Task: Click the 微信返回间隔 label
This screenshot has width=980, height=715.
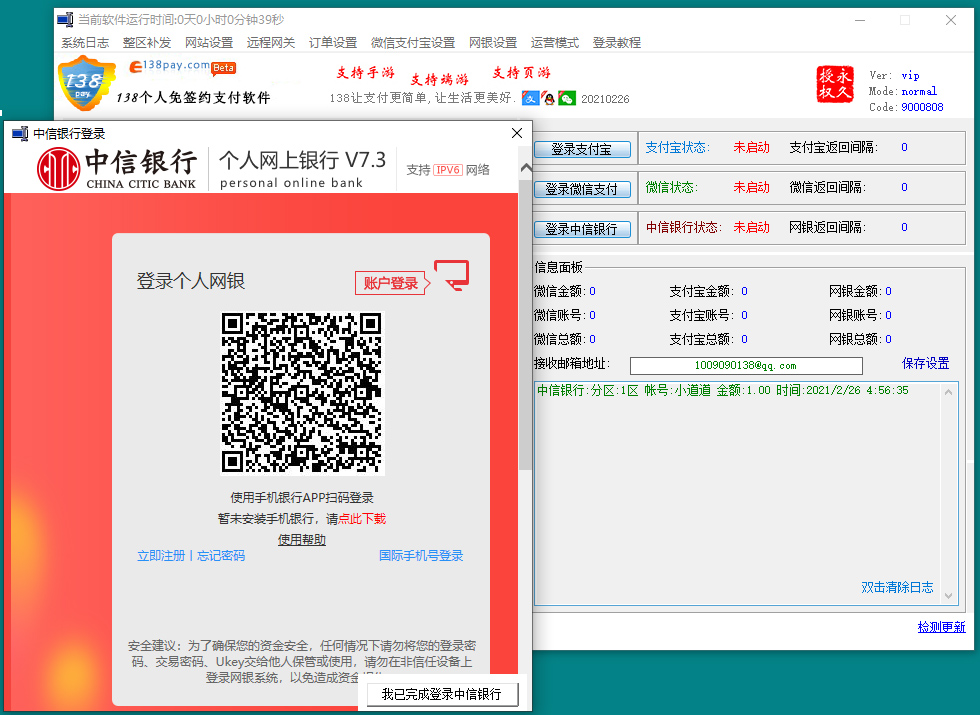Action: pos(828,188)
